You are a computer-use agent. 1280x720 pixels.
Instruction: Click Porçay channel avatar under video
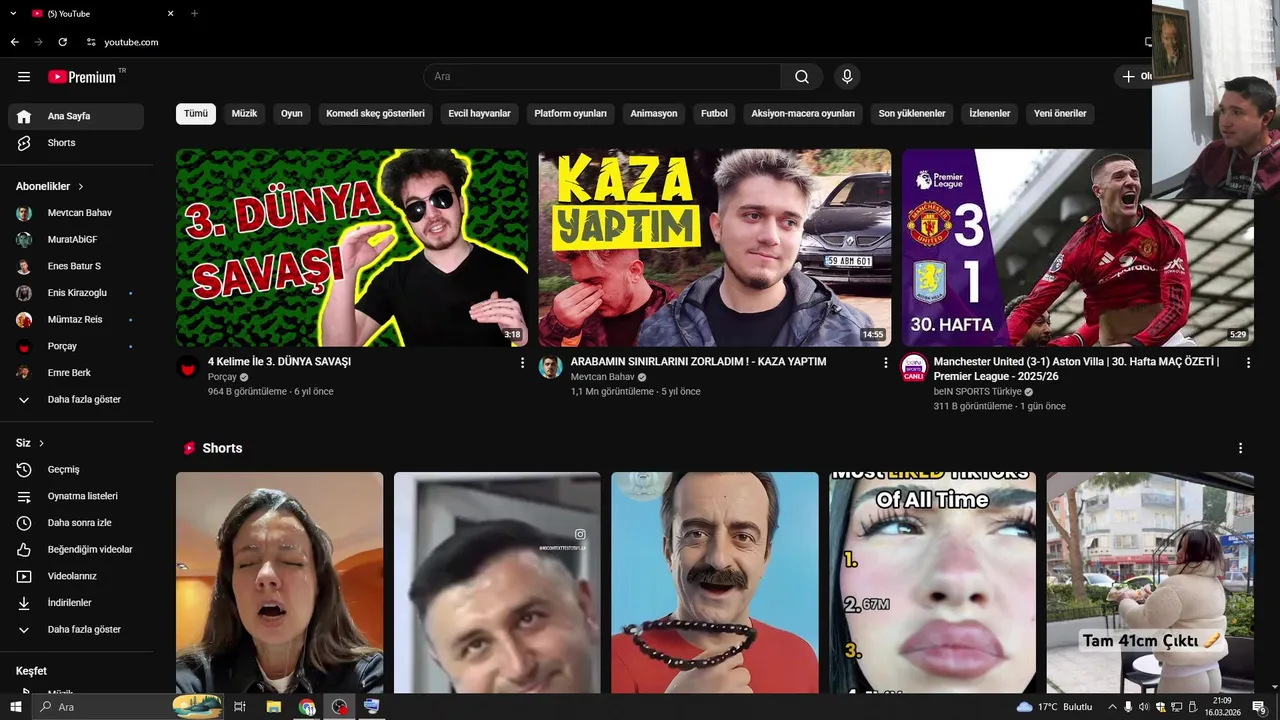[188, 367]
